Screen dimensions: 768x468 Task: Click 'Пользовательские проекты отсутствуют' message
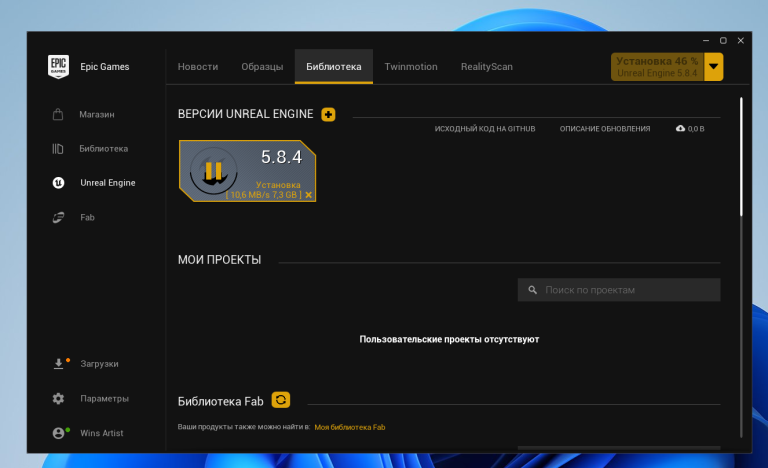[x=449, y=339]
